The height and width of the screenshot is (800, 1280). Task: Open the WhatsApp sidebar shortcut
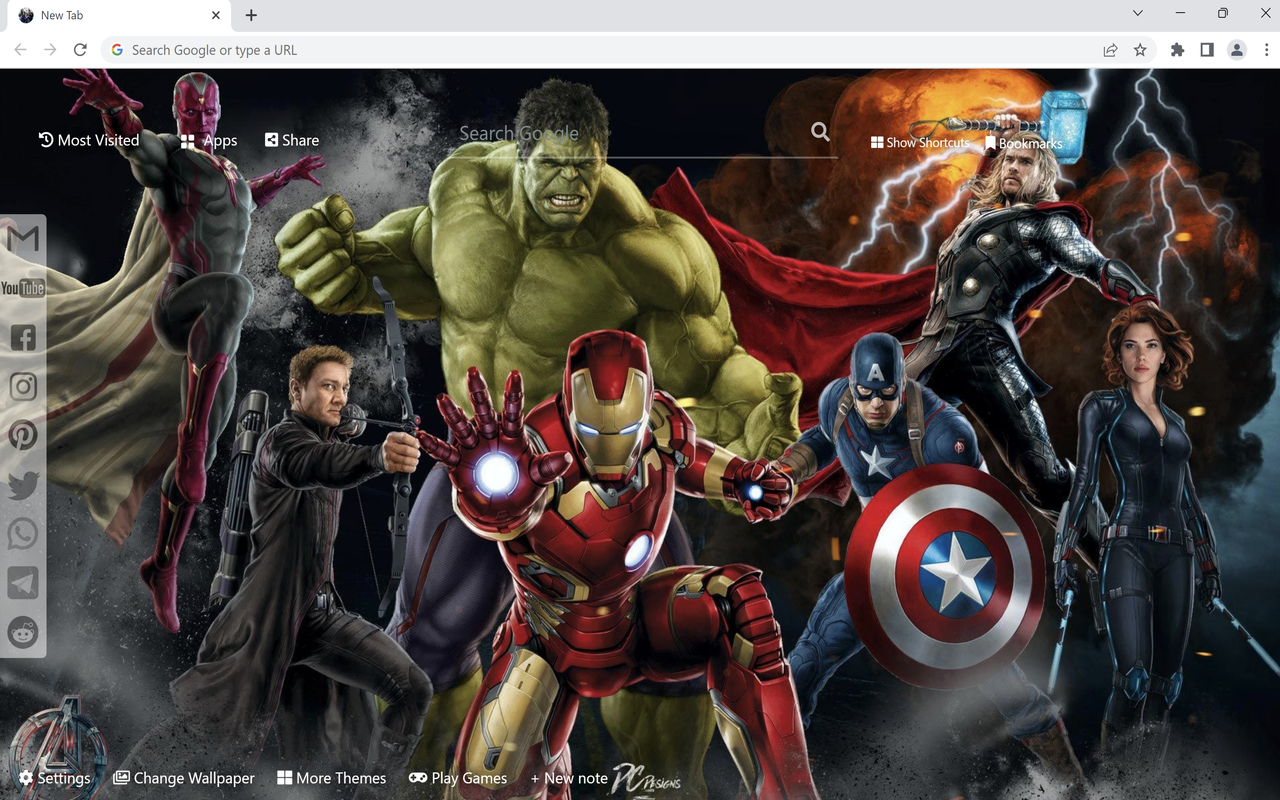23,534
